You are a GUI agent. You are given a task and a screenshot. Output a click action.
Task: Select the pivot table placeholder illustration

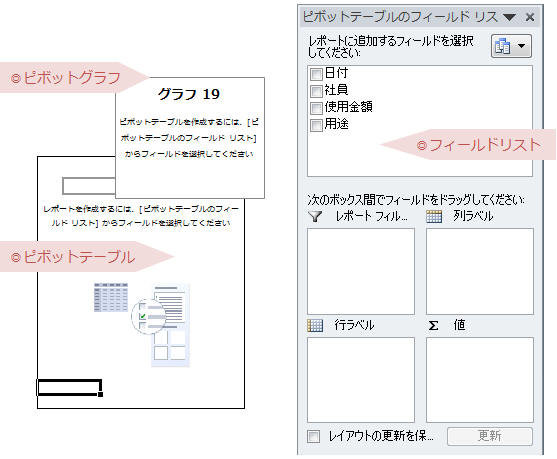coord(141,324)
